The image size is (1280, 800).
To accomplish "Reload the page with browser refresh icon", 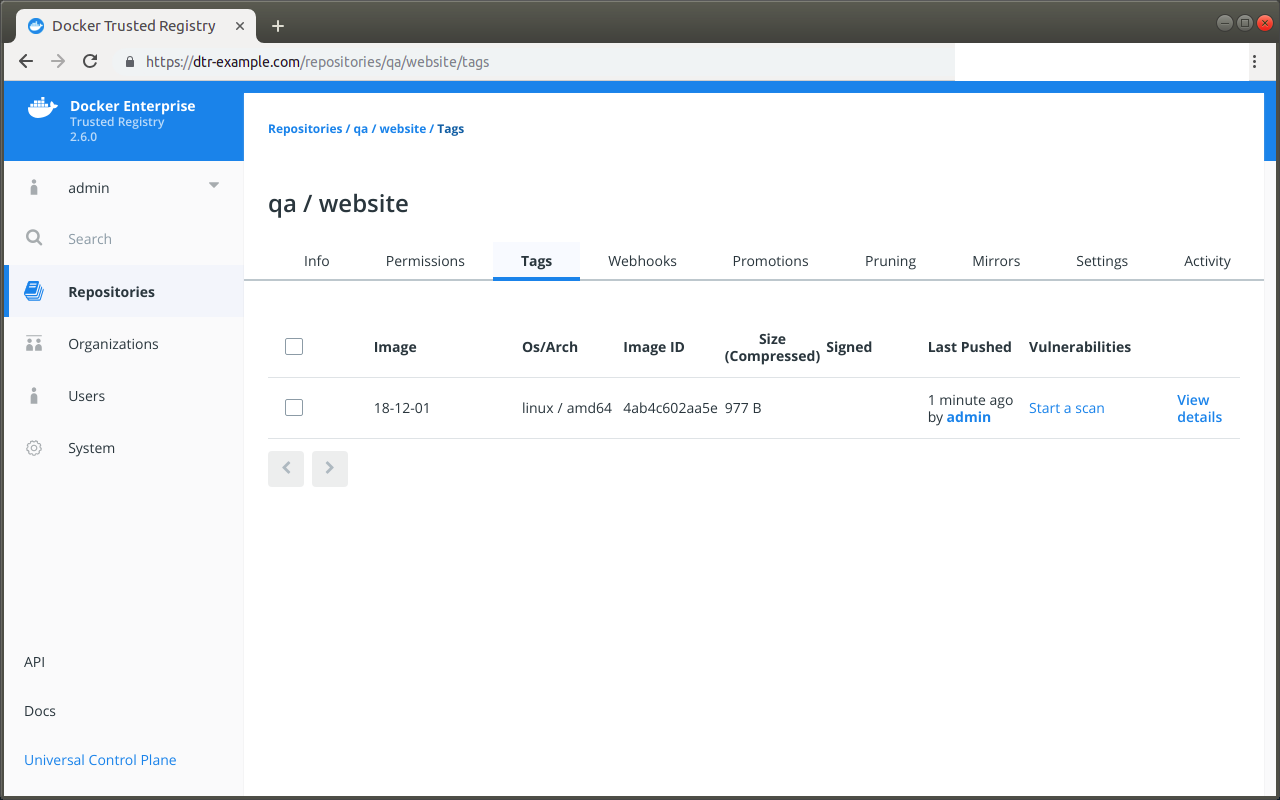I will point(90,61).
